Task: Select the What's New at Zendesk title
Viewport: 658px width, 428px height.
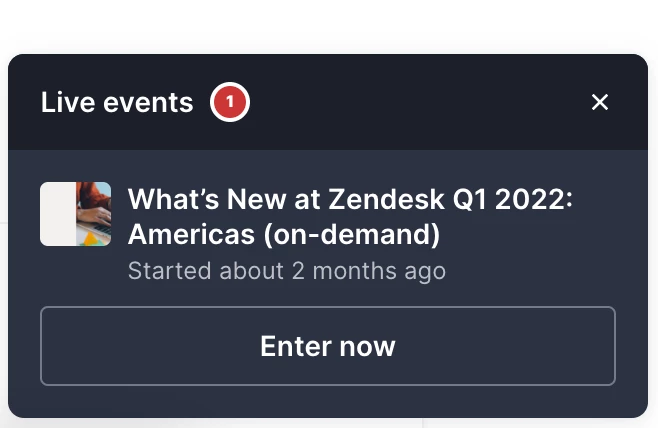Action: 350,216
